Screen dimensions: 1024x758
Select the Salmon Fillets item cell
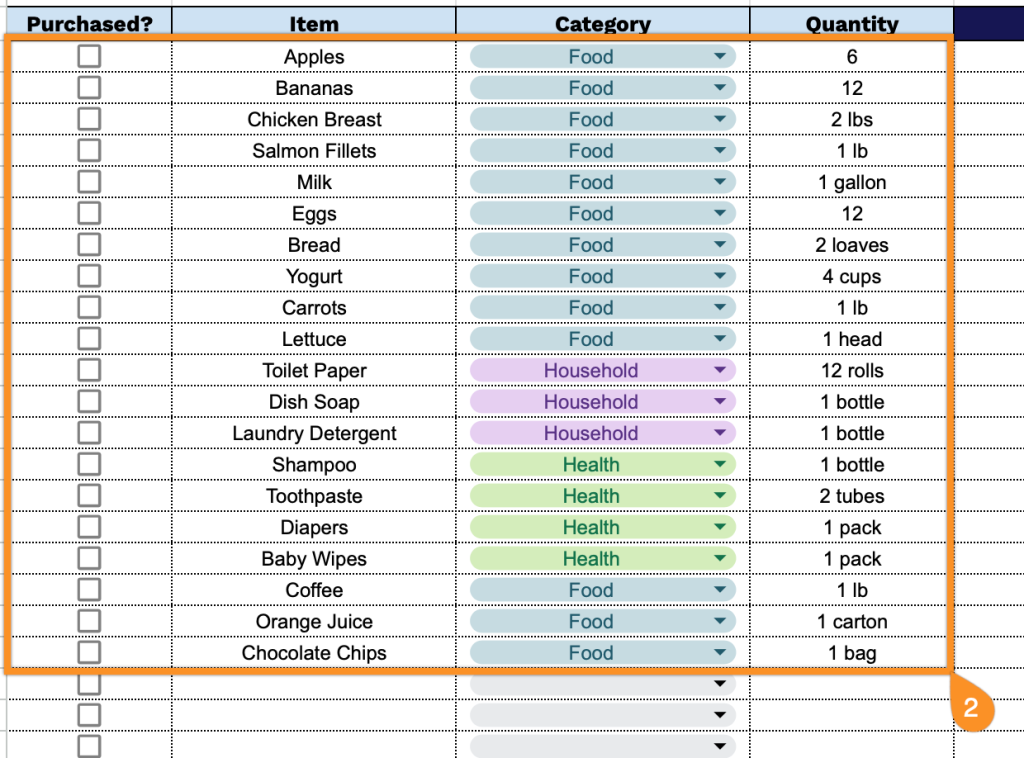click(x=314, y=151)
